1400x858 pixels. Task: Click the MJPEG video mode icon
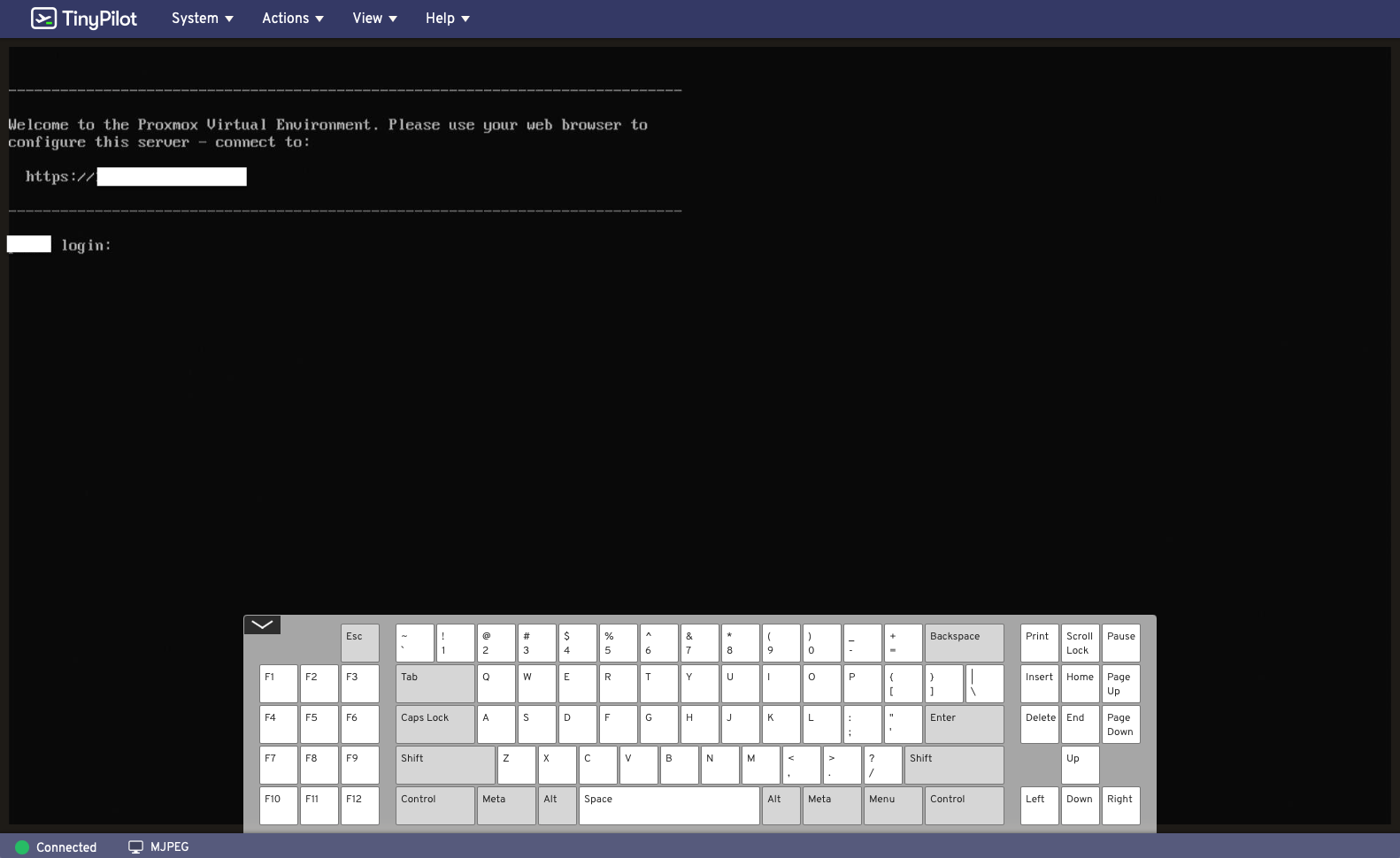point(135,847)
